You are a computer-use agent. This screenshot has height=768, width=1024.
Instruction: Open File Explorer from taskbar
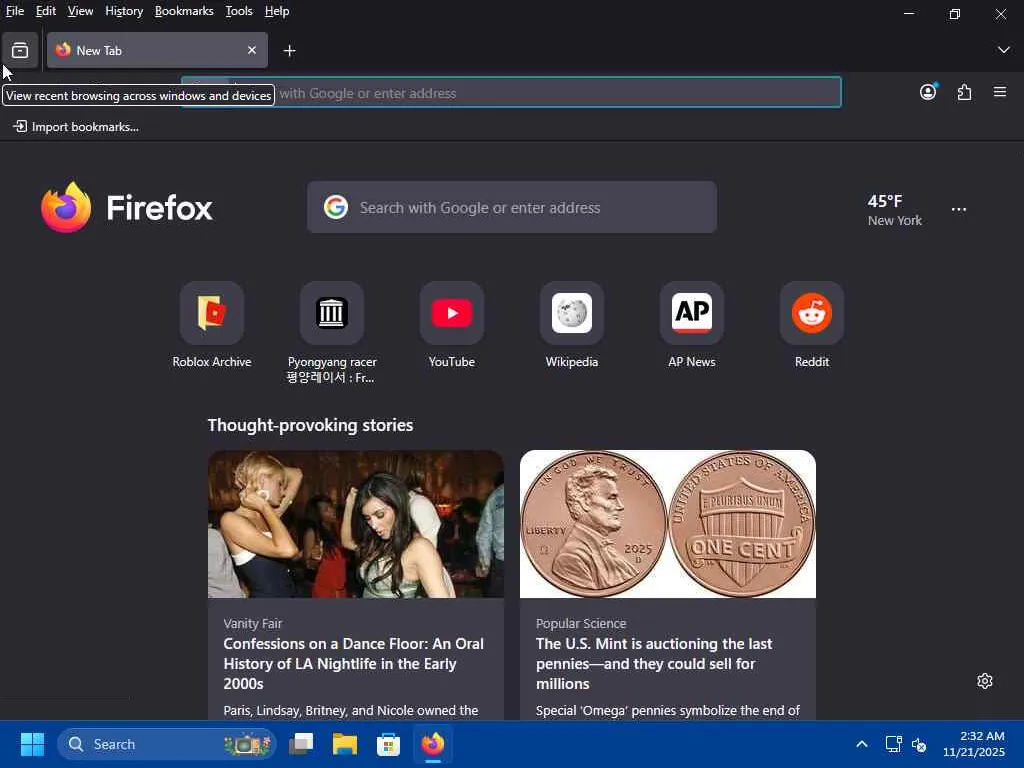(x=345, y=744)
